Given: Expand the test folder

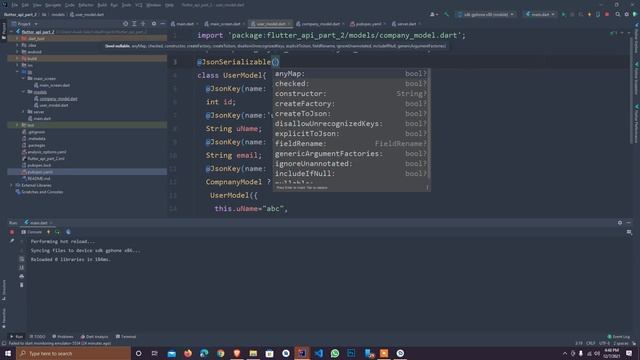Looking at the screenshot, I should (17, 125).
